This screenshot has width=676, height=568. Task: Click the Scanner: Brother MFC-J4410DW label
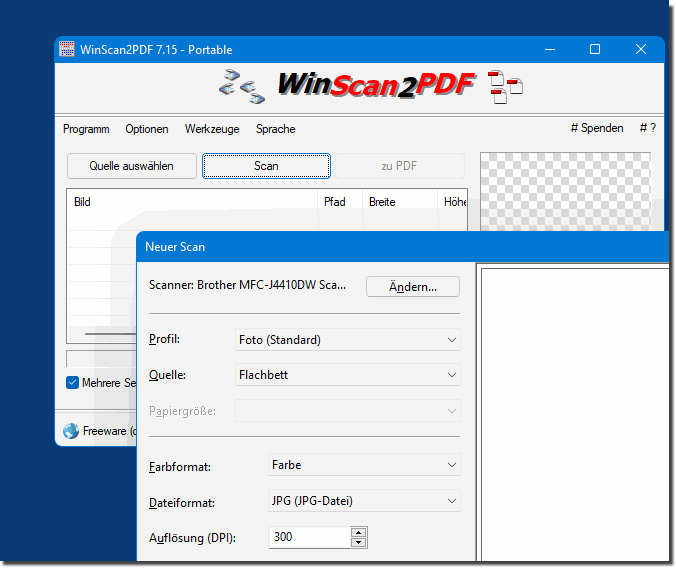point(247,285)
